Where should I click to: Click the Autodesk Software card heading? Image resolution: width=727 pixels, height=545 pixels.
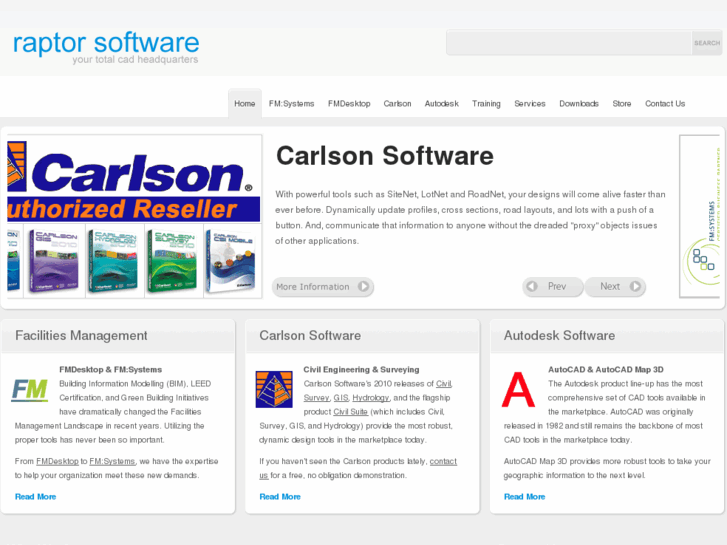click(x=559, y=335)
